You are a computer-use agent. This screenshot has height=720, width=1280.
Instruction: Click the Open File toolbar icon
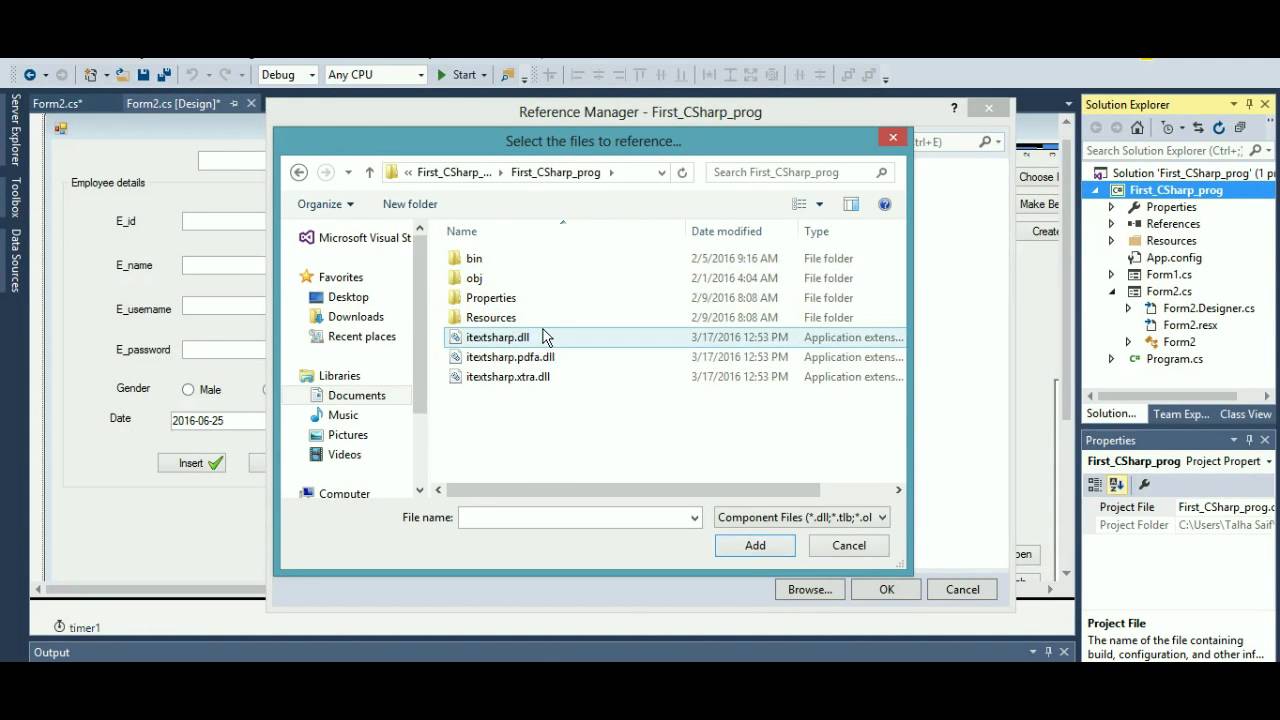(x=123, y=75)
